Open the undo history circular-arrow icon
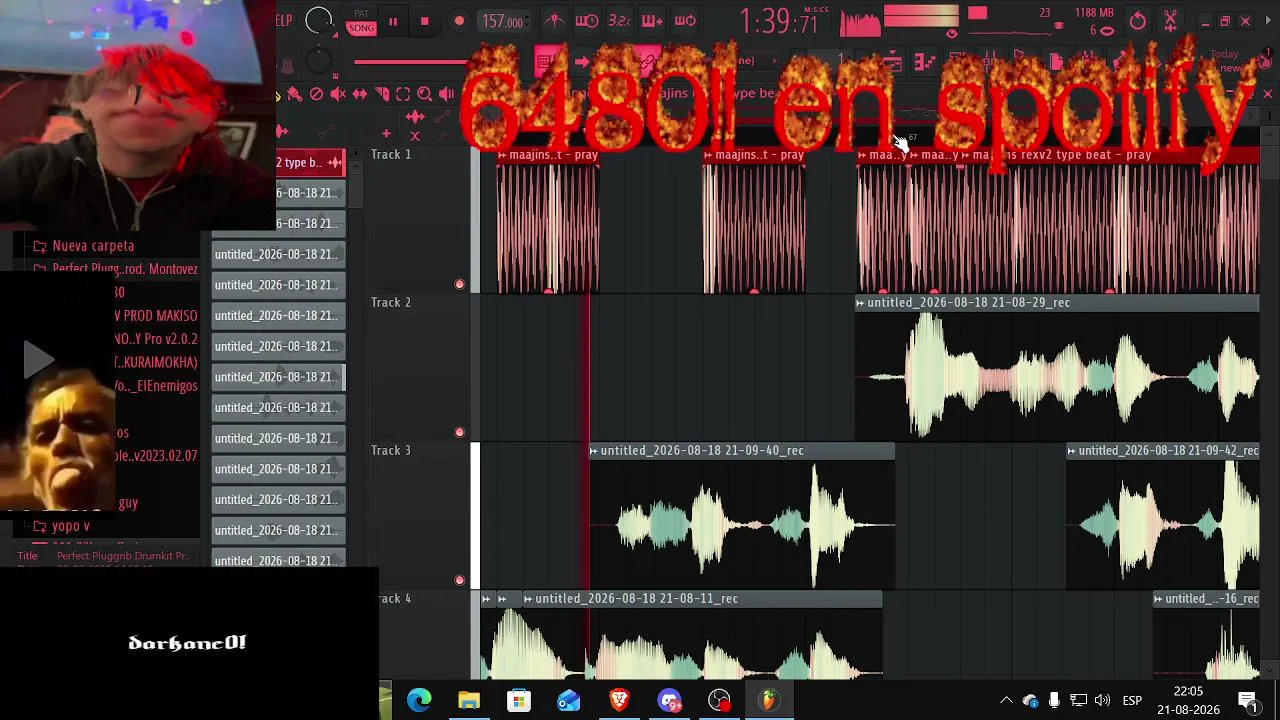 tap(1138, 21)
